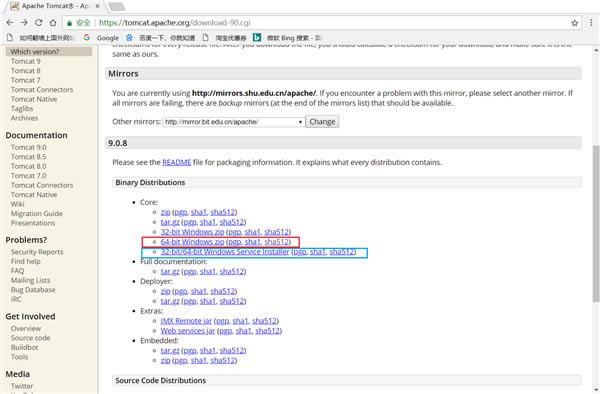Download the Core zip distribution

(x=165, y=212)
